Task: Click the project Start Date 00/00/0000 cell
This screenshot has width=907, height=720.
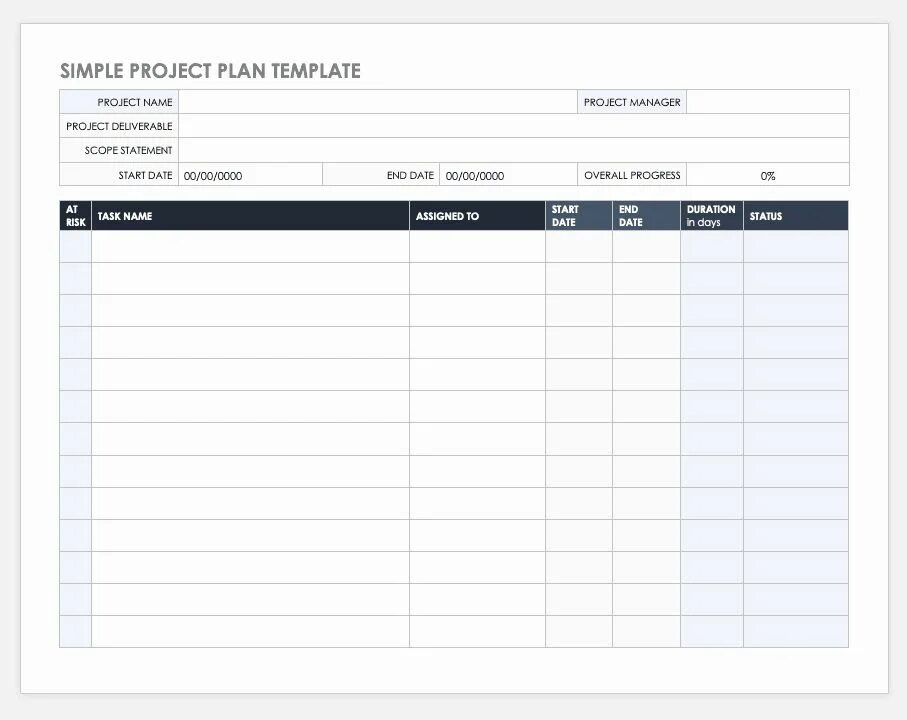Action: 250,175
